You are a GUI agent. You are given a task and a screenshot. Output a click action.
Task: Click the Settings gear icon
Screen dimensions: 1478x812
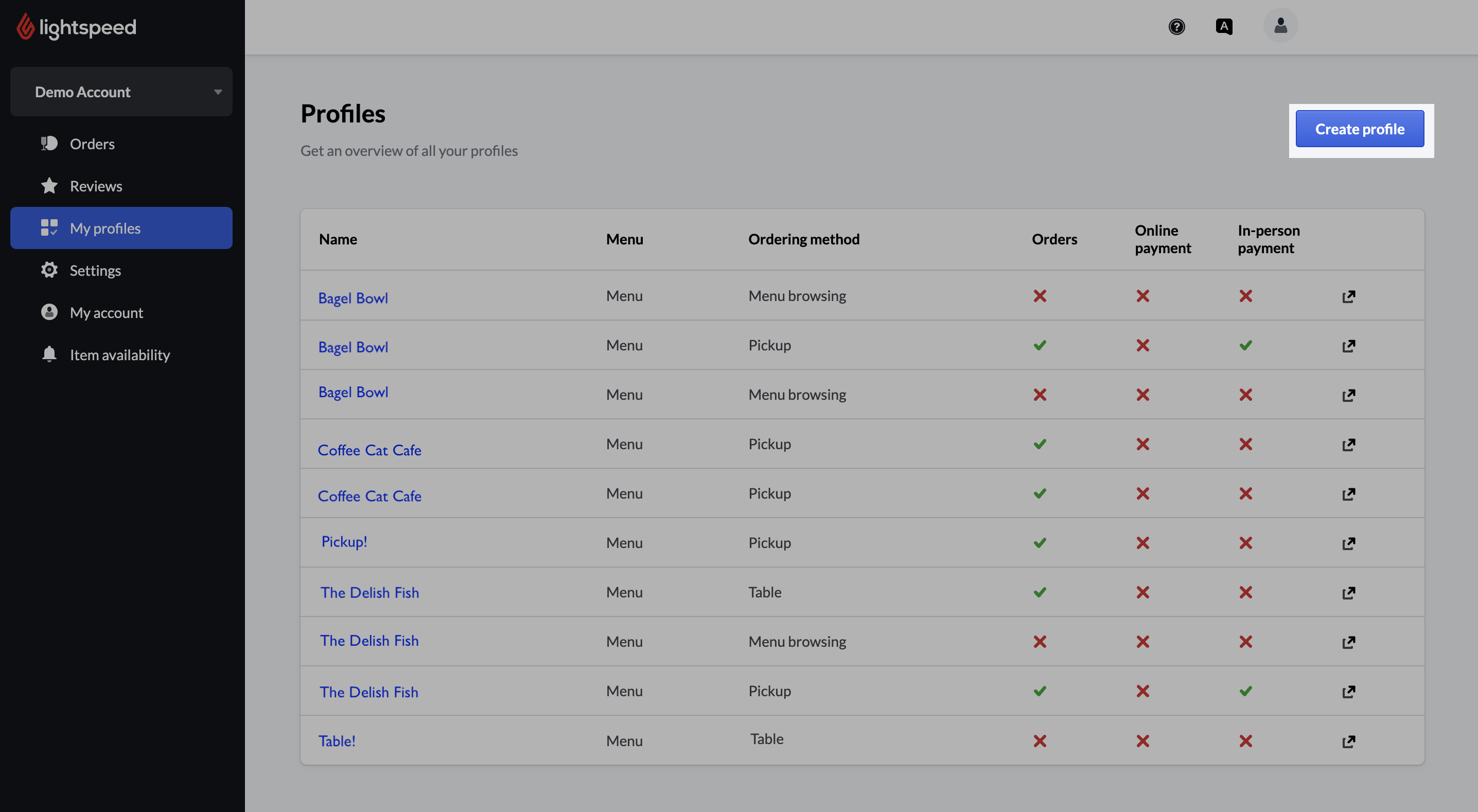(x=49, y=270)
